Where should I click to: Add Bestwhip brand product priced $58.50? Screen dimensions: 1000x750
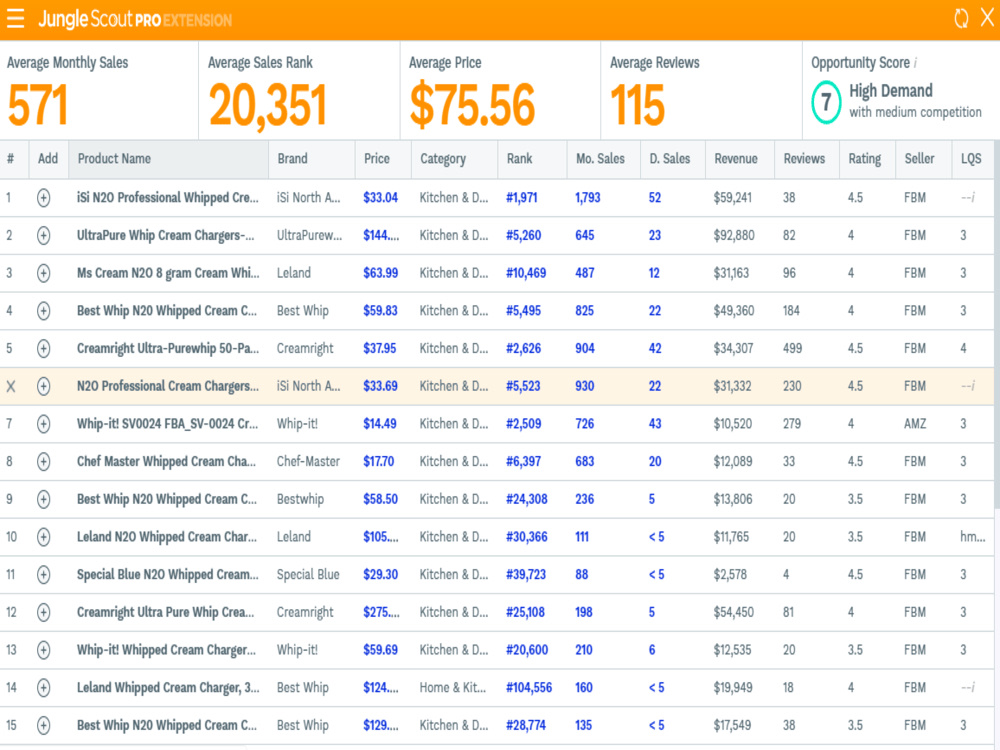point(43,499)
